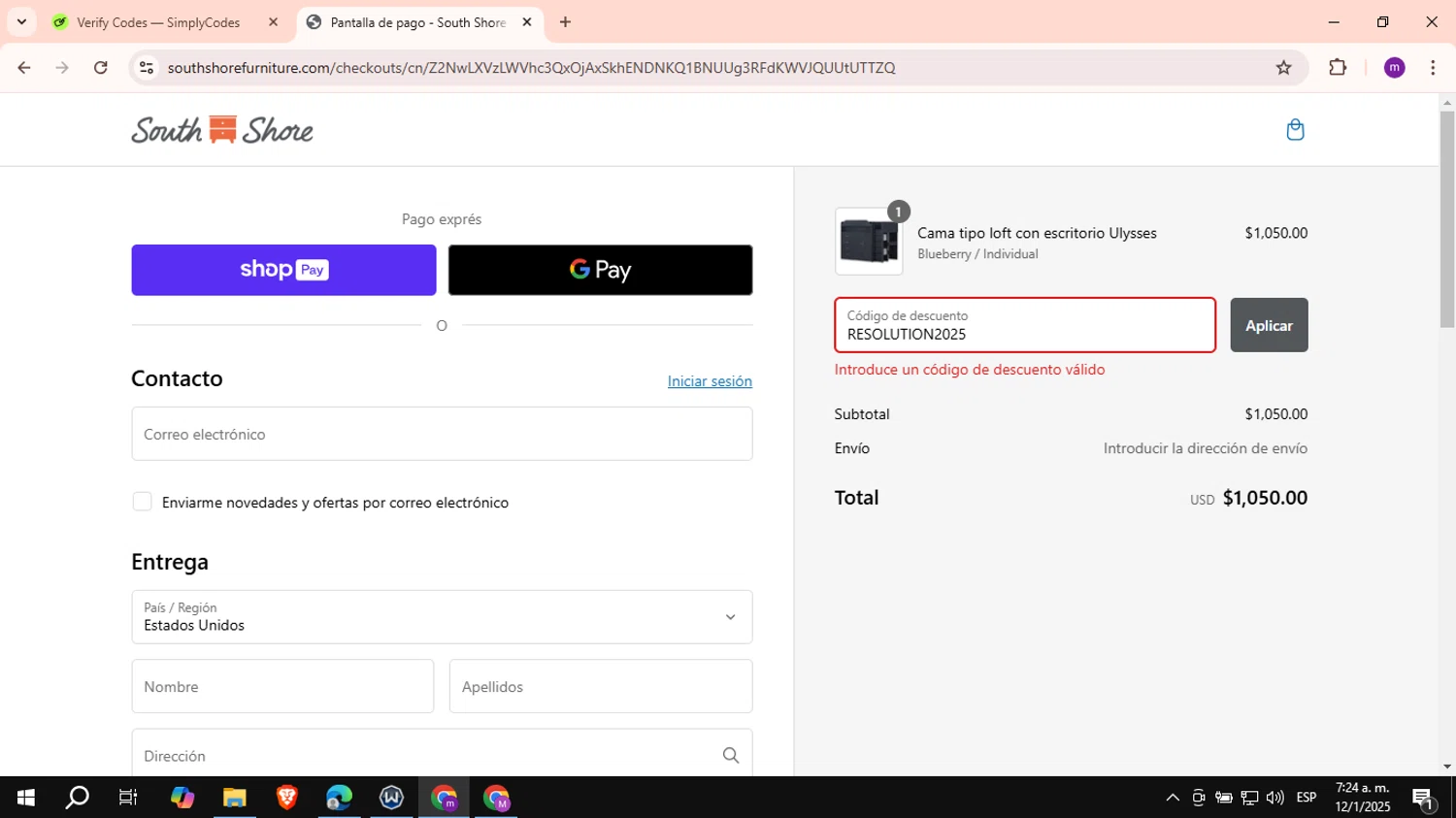1456x818 pixels.
Task: Go back to the previous page
Action: coord(24,68)
